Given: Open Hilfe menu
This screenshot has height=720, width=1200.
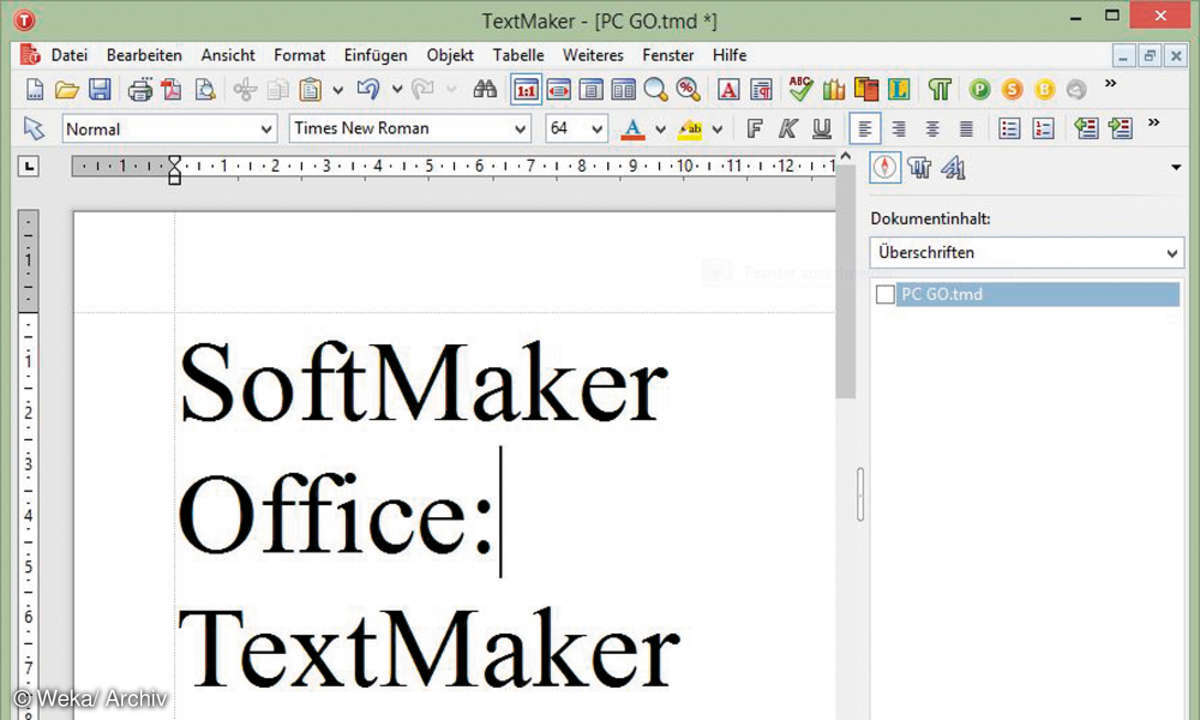Looking at the screenshot, I should point(730,55).
